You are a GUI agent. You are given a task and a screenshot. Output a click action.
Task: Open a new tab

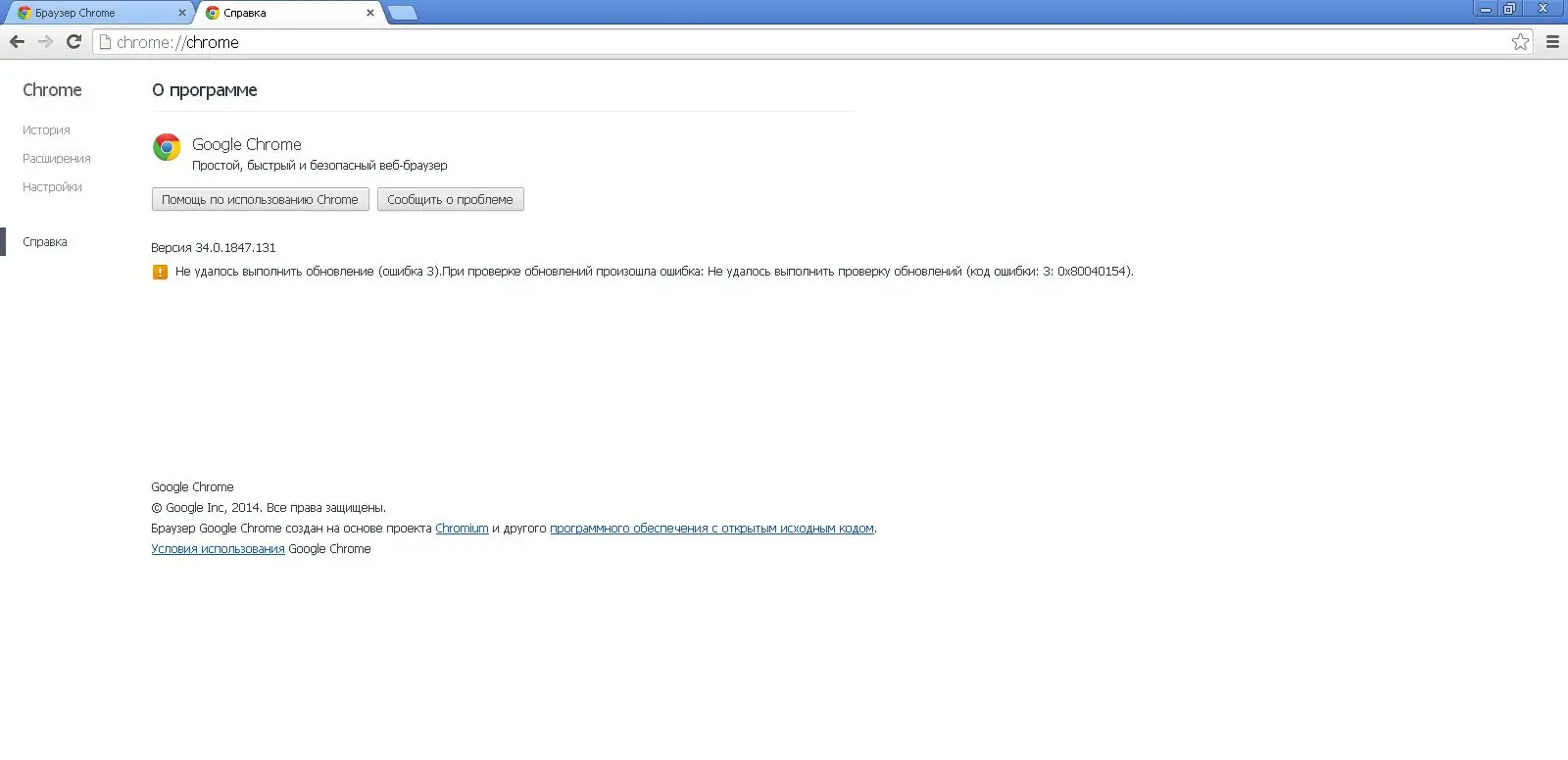pyautogui.click(x=402, y=13)
